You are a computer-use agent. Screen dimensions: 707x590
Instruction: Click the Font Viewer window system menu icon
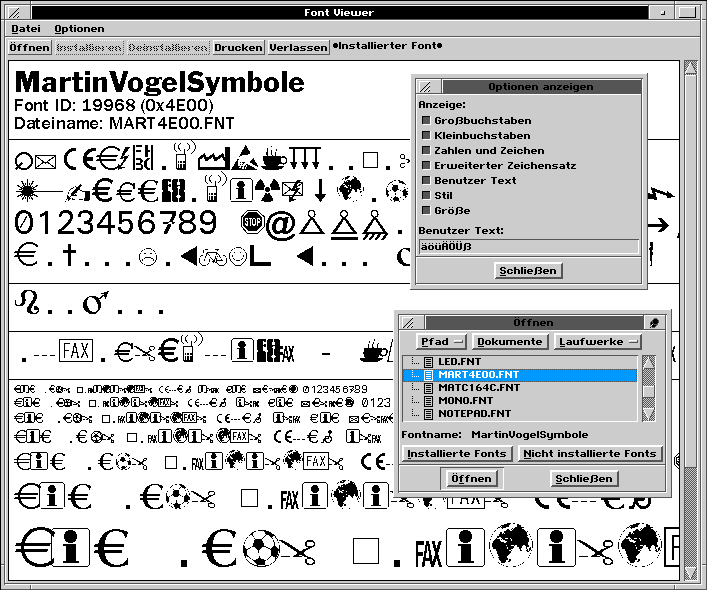tap(17, 13)
